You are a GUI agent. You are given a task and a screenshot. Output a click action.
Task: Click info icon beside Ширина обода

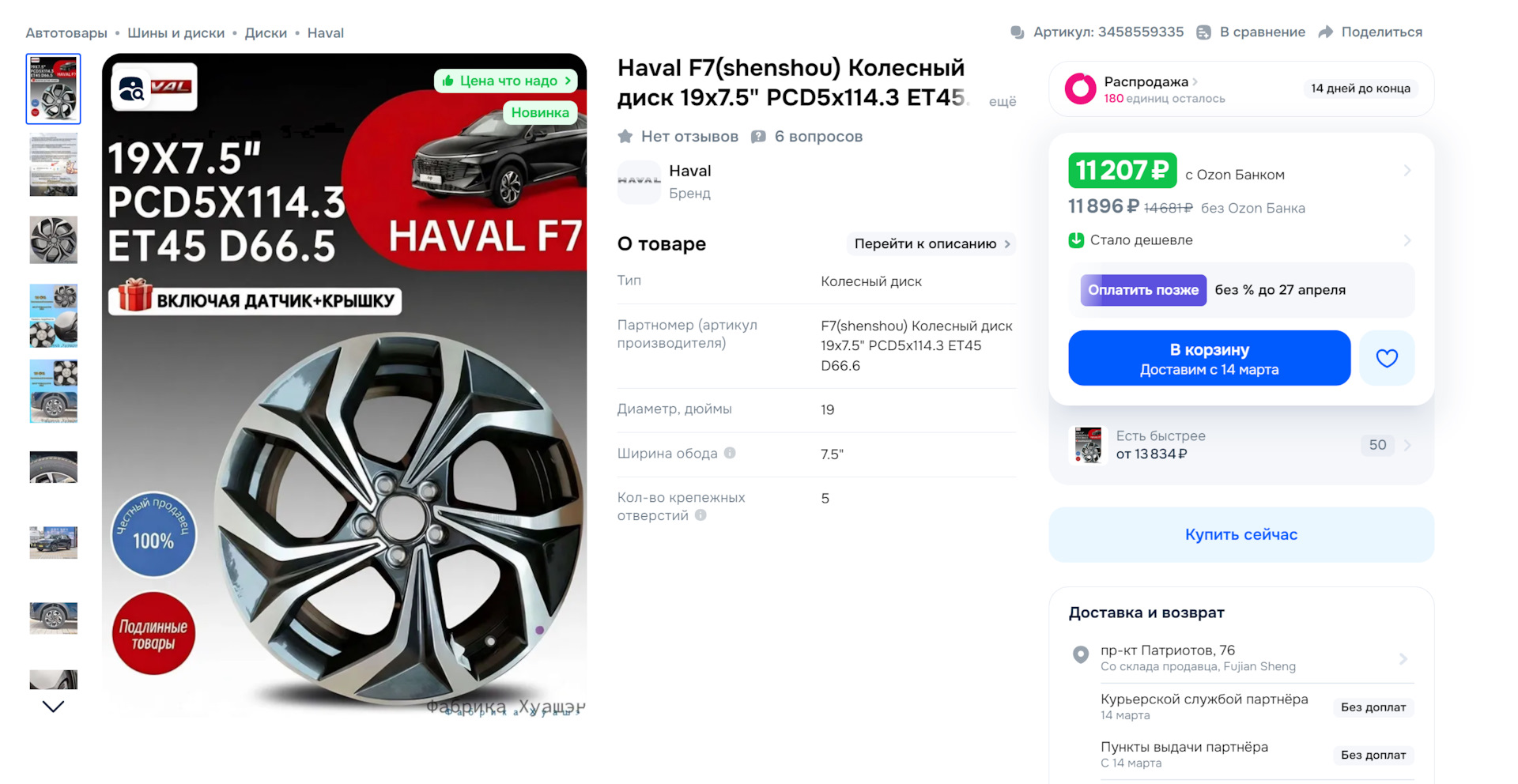tap(730, 453)
